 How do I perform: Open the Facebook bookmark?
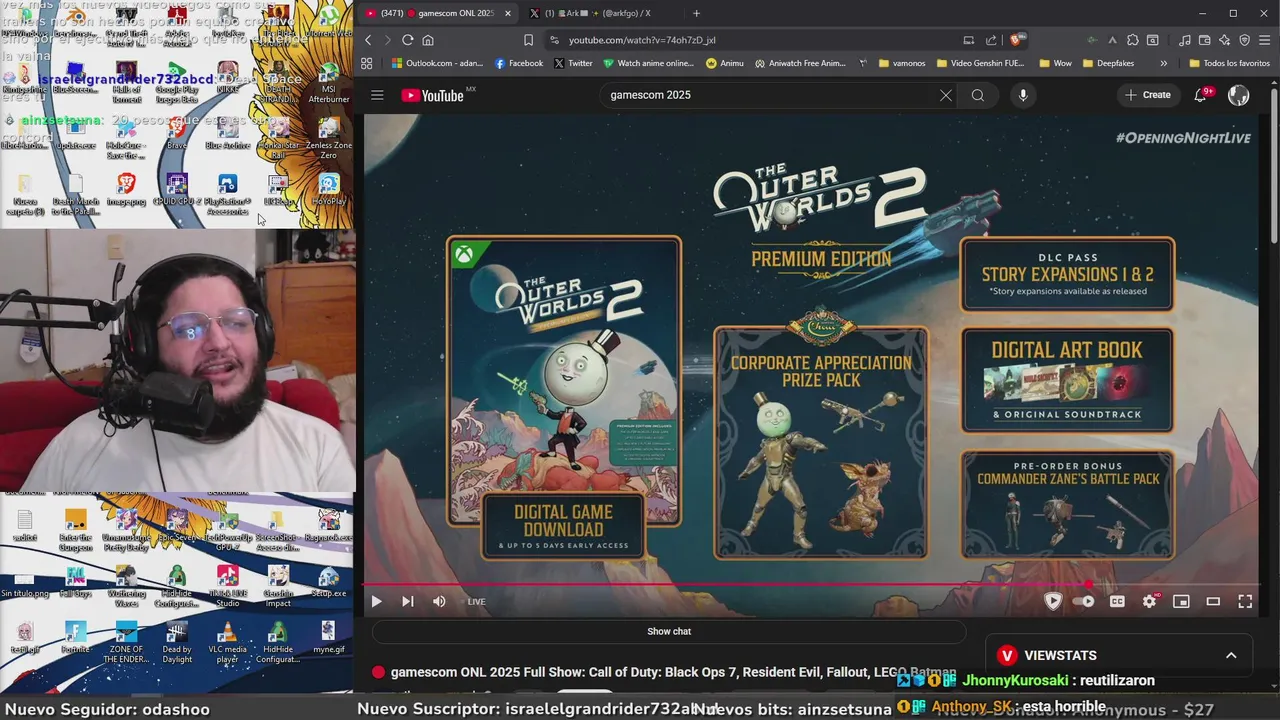pos(519,63)
